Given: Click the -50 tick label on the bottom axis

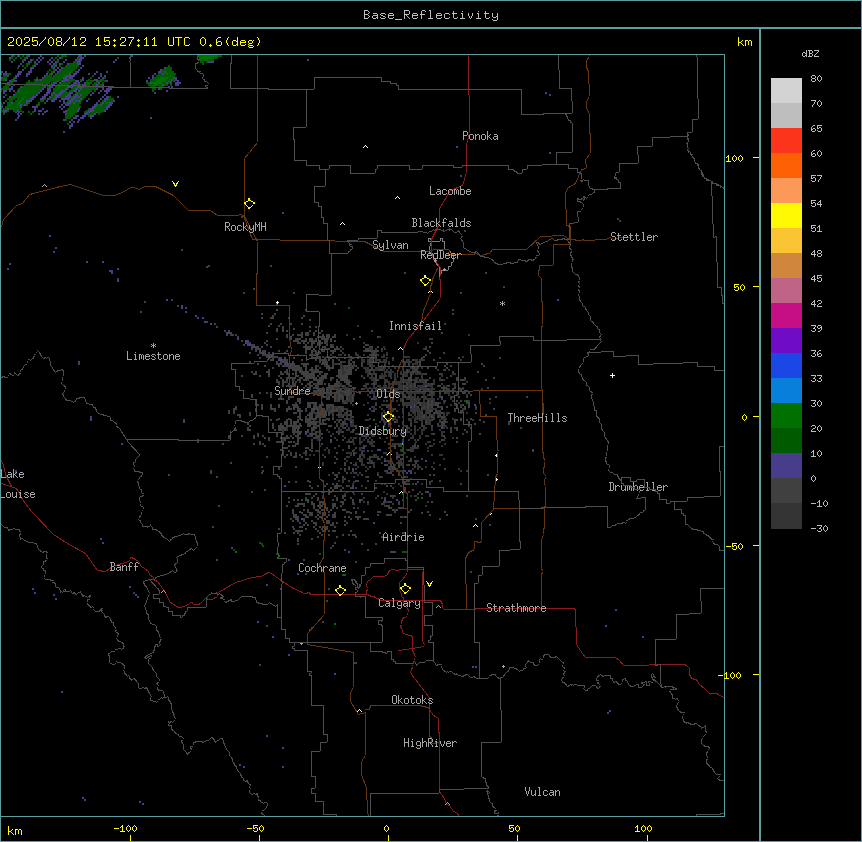Looking at the screenshot, I should coord(255,828).
